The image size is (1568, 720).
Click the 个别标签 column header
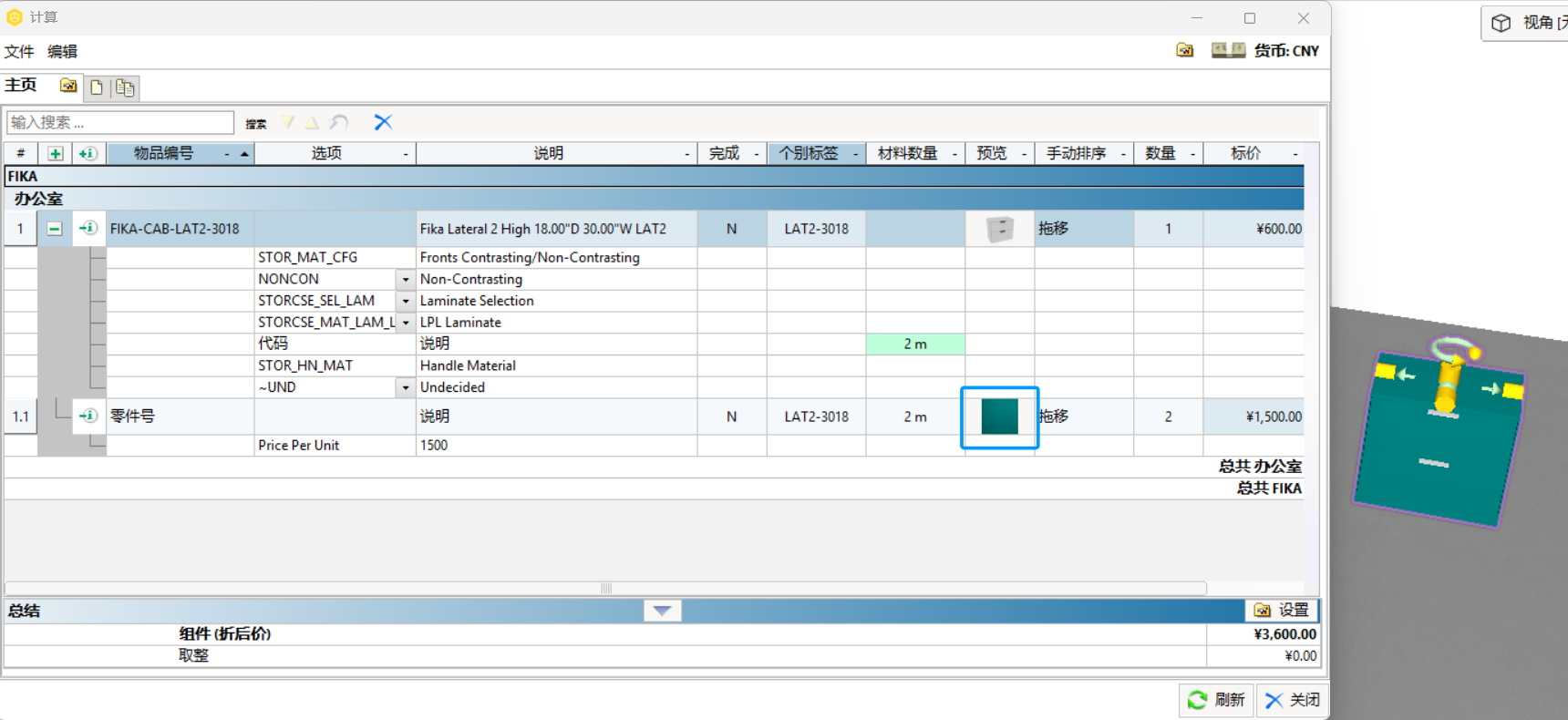[816, 153]
